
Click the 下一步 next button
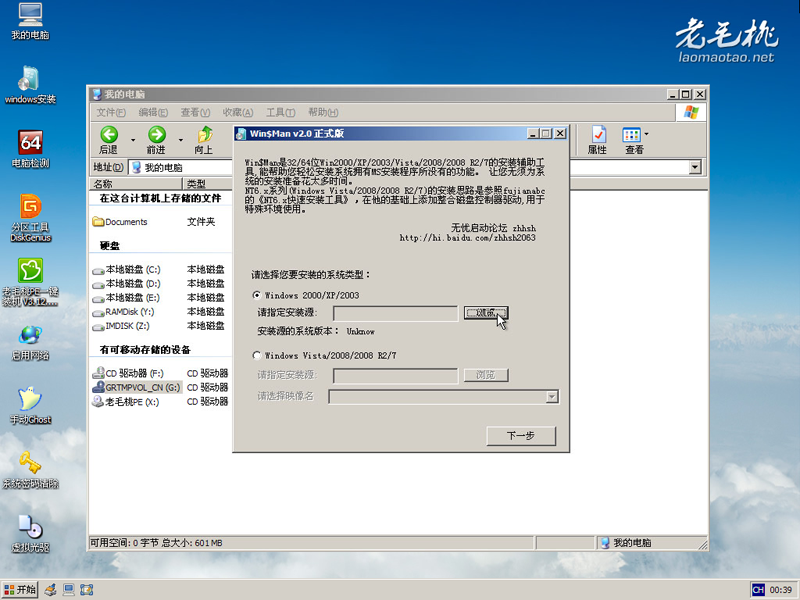[x=521, y=436]
